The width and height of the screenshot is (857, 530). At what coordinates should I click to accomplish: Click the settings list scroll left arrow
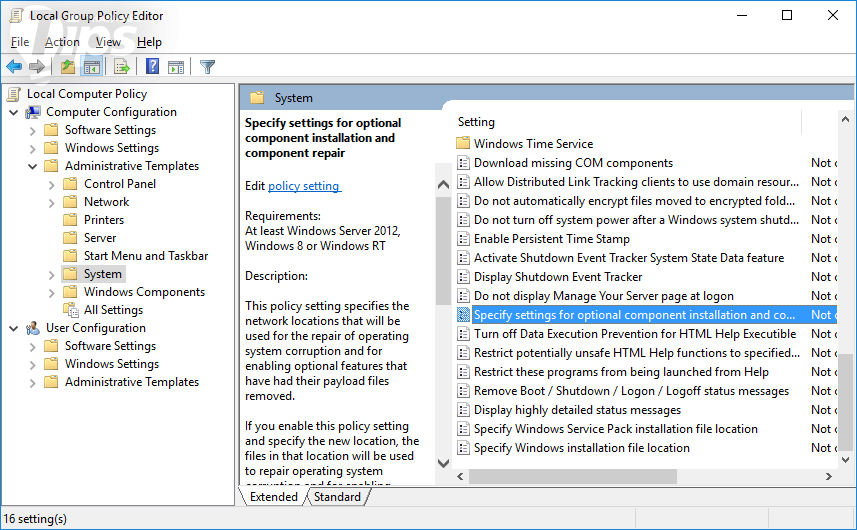[x=461, y=476]
